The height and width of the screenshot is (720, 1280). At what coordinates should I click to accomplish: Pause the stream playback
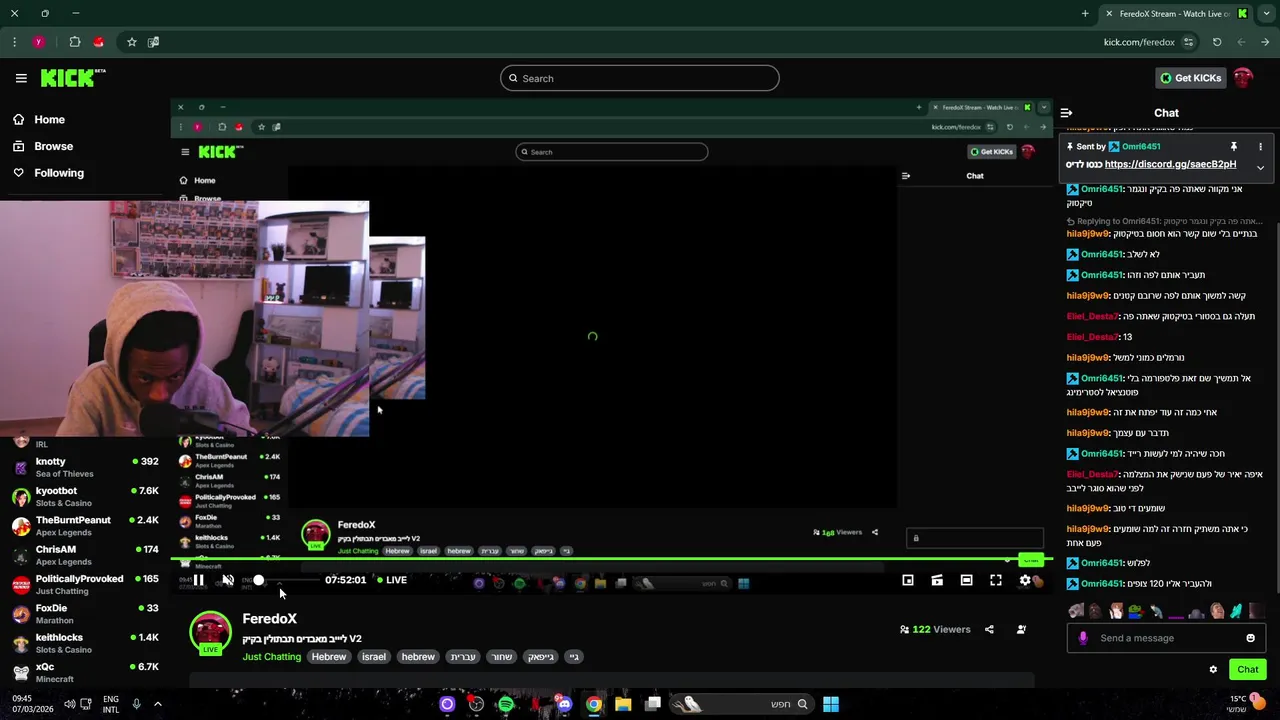198,580
